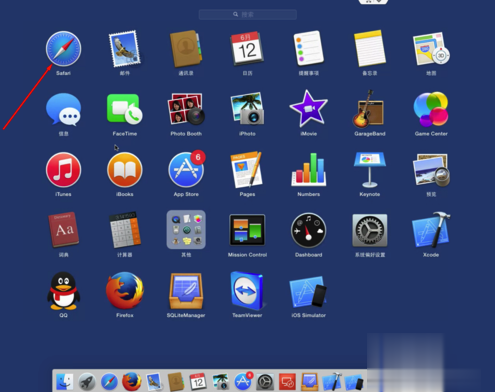Open the Messages app with speech bubbles

[x=63, y=109]
